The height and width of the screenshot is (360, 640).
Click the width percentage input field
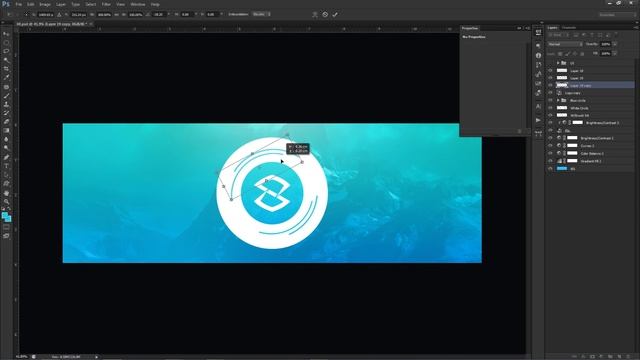click(x=104, y=14)
